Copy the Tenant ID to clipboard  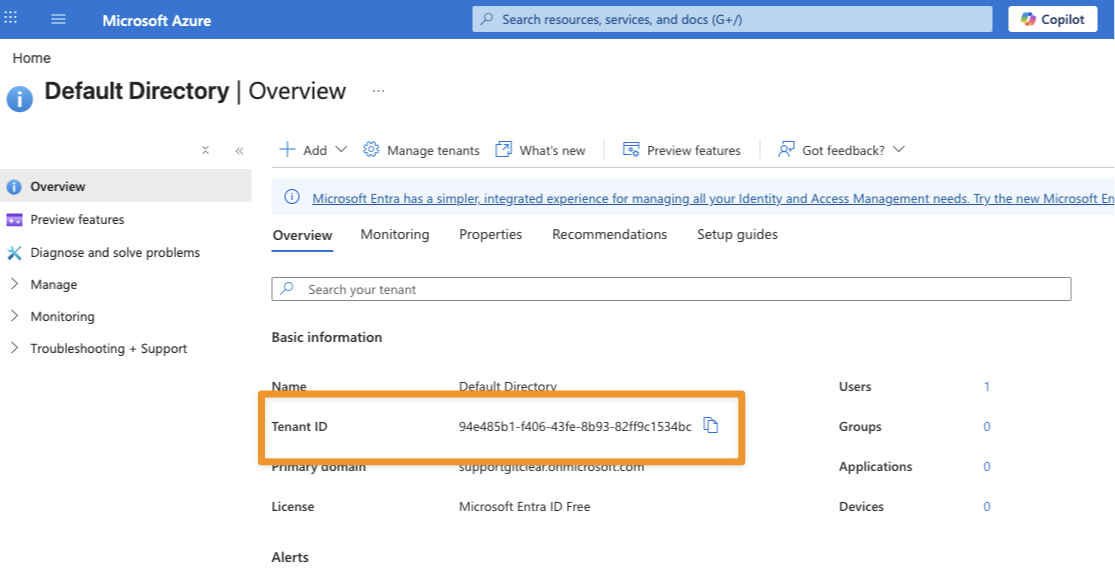[x=711, y=426]
